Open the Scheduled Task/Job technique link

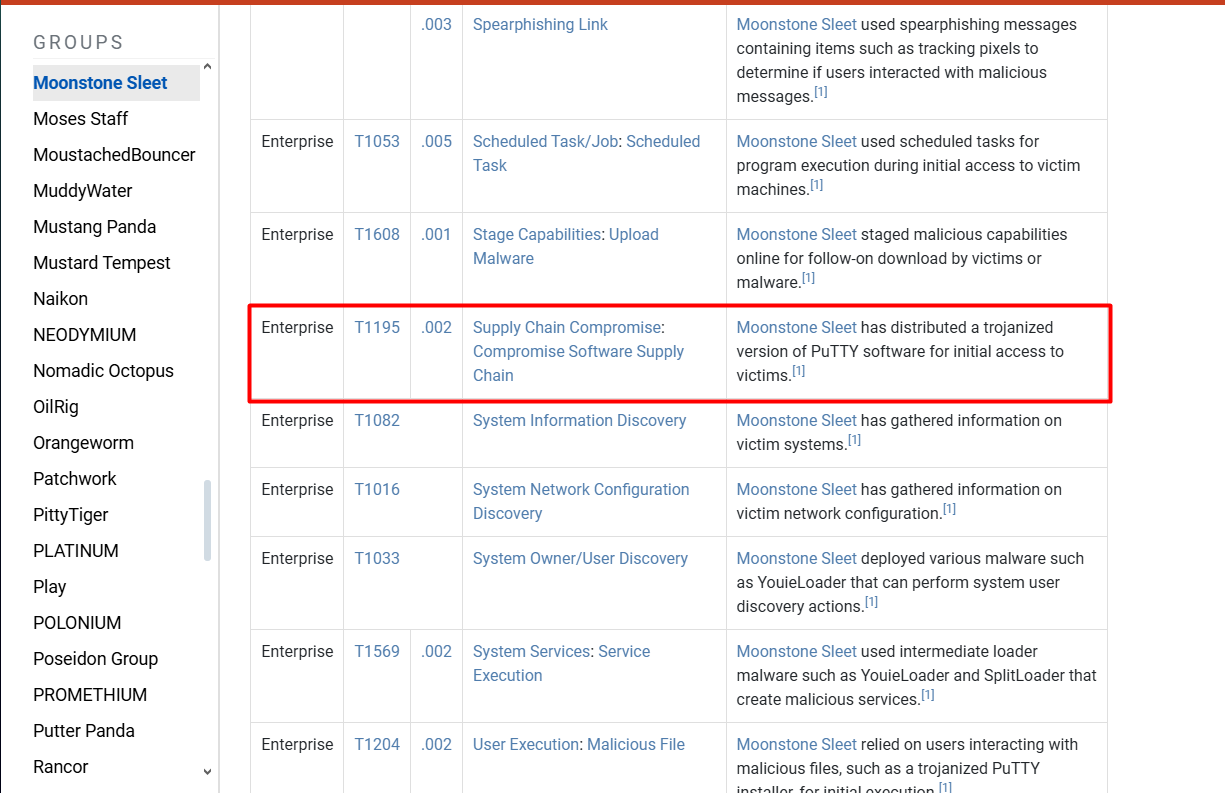(545, 142)
